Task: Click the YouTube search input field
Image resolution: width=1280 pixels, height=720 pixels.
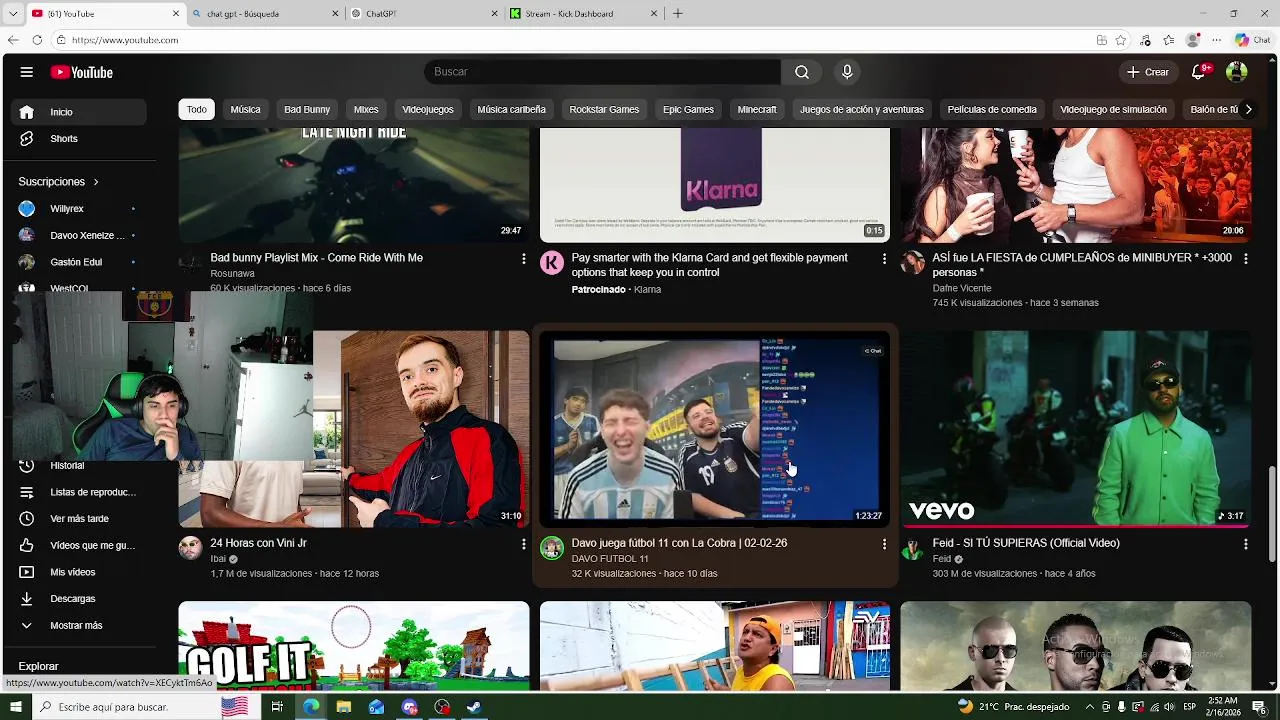Action: [603, 72]
